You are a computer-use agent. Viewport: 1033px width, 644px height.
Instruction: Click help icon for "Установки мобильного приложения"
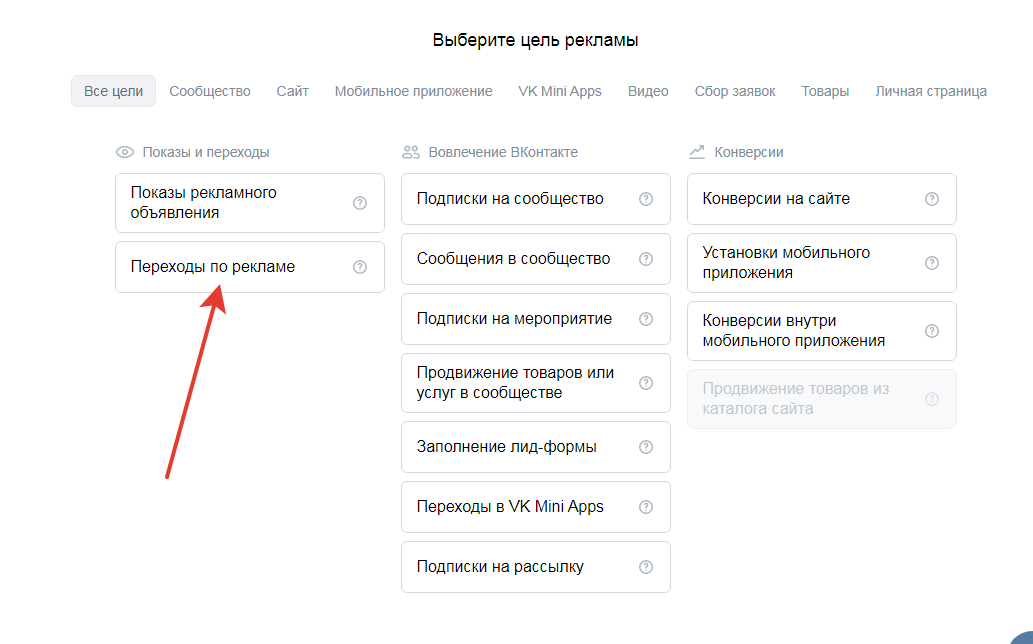click(x=932, y=262)
